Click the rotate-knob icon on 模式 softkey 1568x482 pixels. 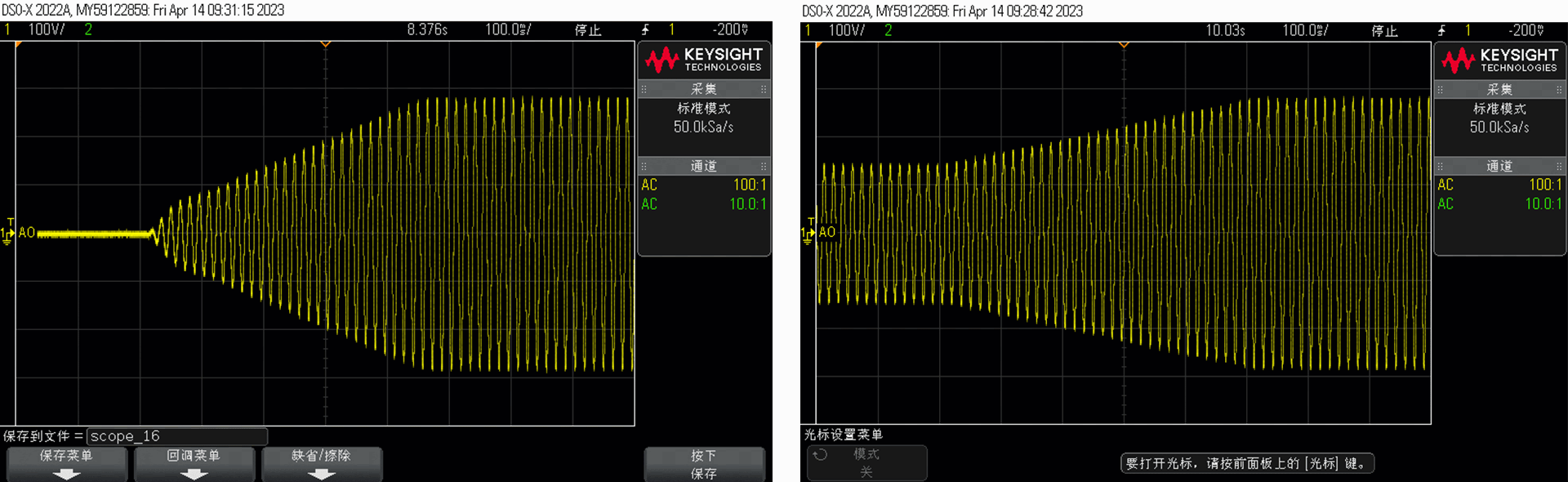pos(820,455)
